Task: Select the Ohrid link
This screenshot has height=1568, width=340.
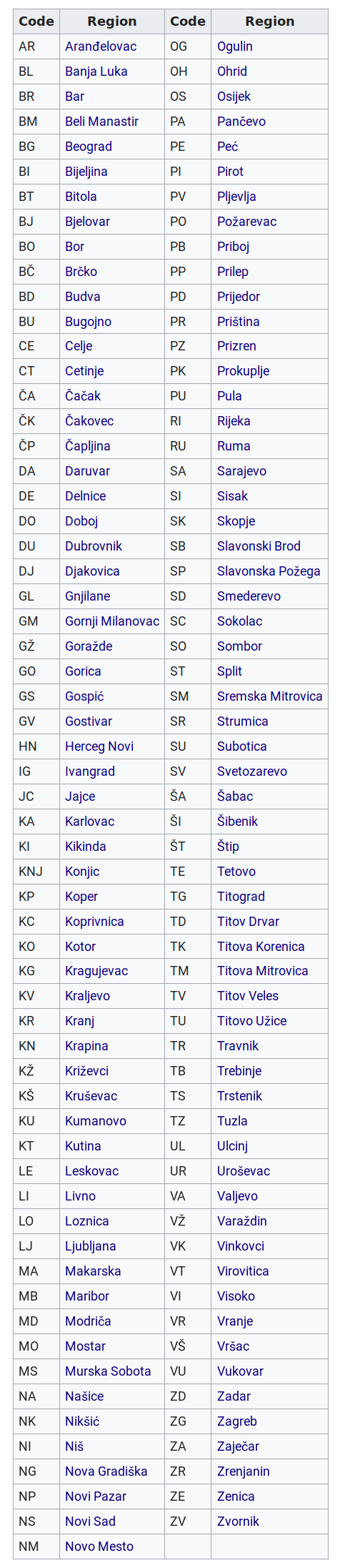Action: click(x=232, y=72)
